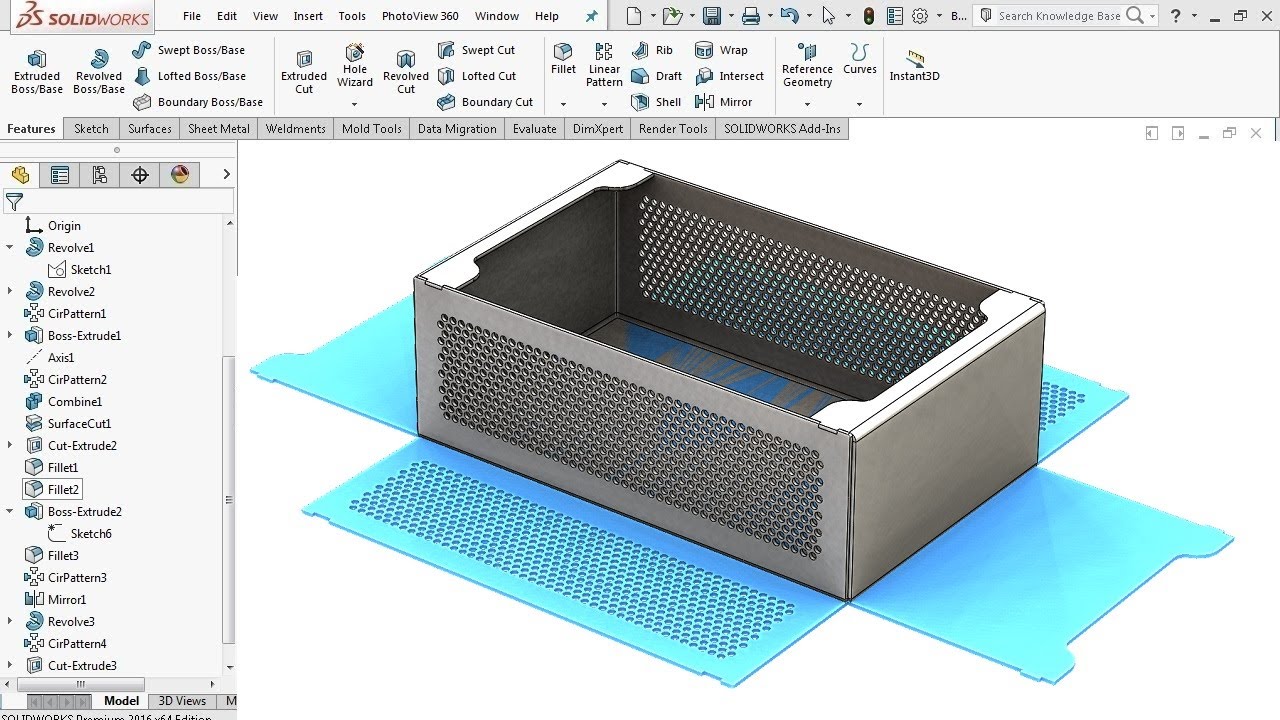Select the Linear Pattern tool
The width and height of the screenshot is (1280, 720).
coord(604,65)
